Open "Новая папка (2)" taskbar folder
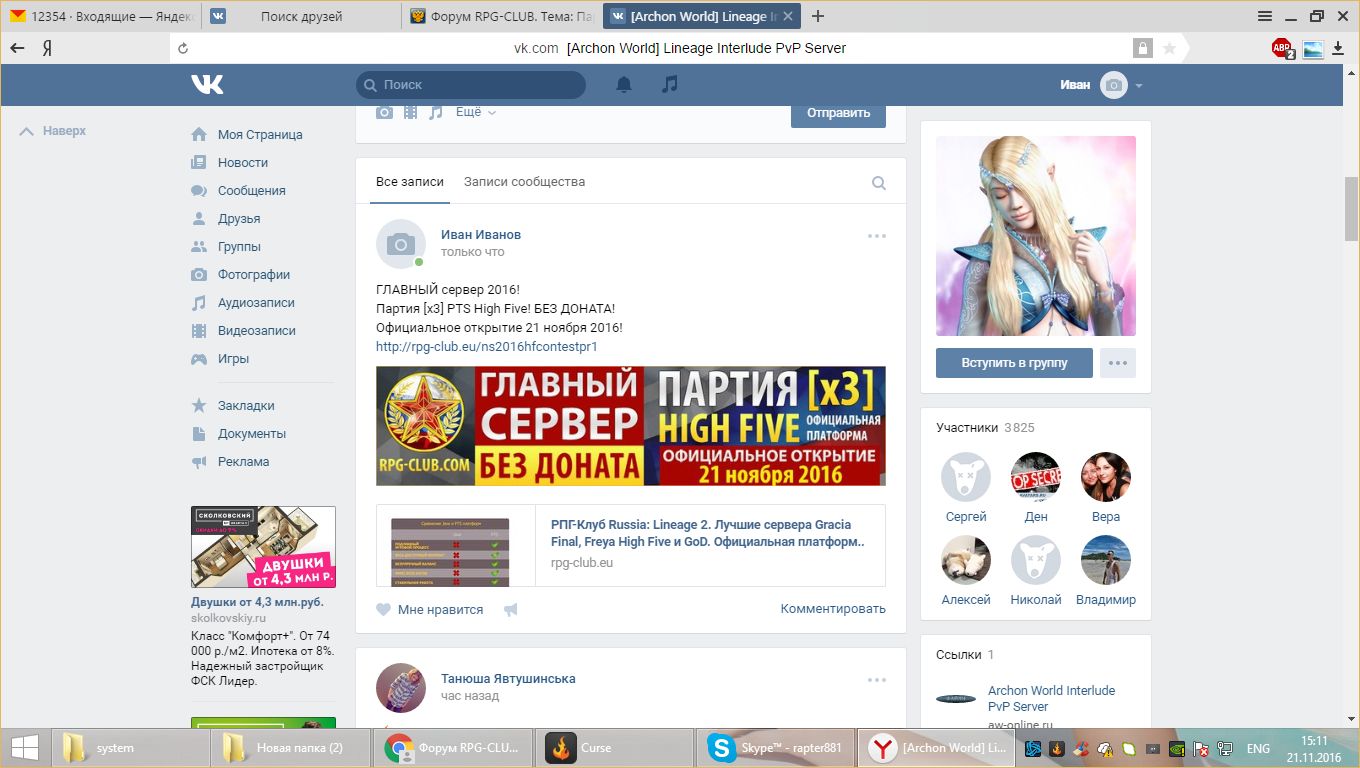Image resolution: width=1360 pixels, height=768 pixels. coord(291,748)
